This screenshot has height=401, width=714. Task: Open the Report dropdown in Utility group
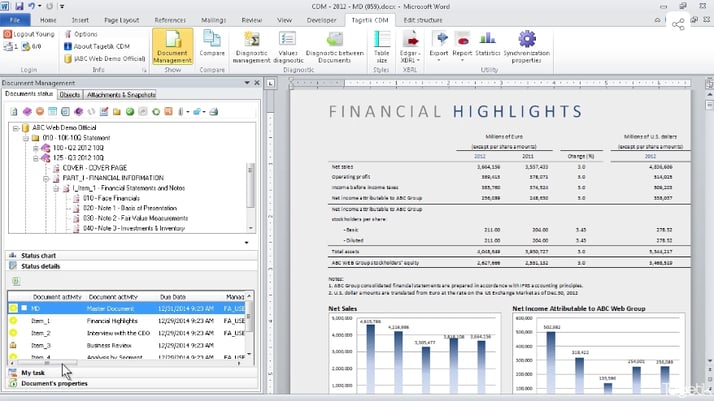pos(462,46)
